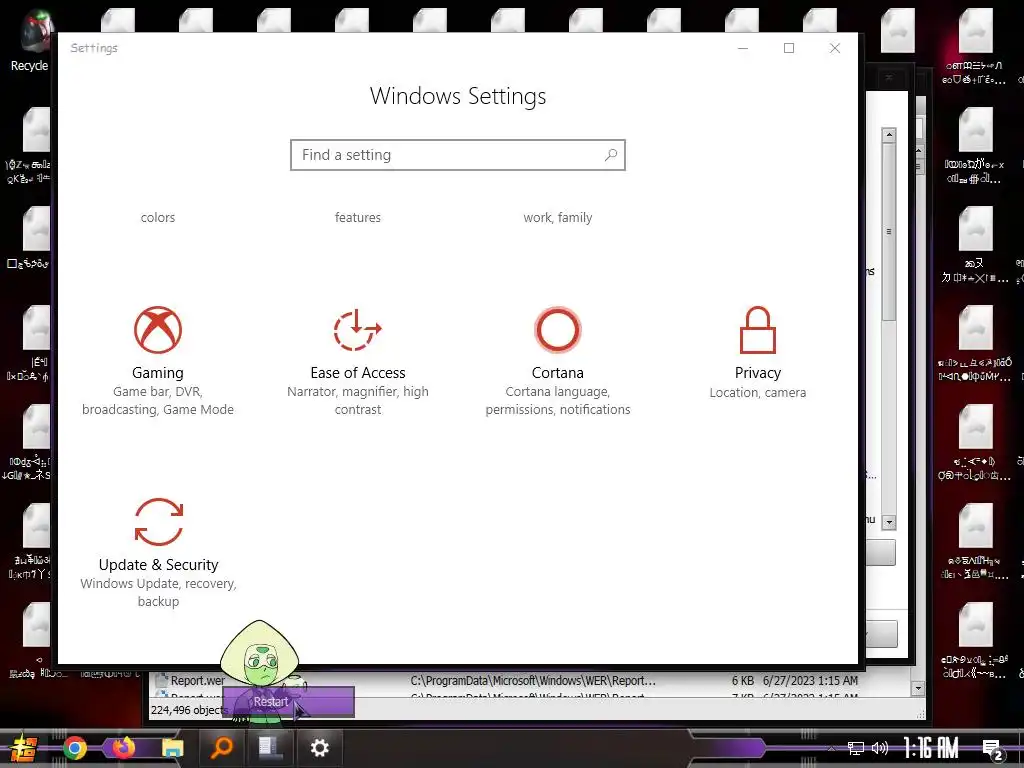Click the 6/27/2023 1:15 AM date cell
Viewport: 1024px width, 768px height.
point(810,680)
